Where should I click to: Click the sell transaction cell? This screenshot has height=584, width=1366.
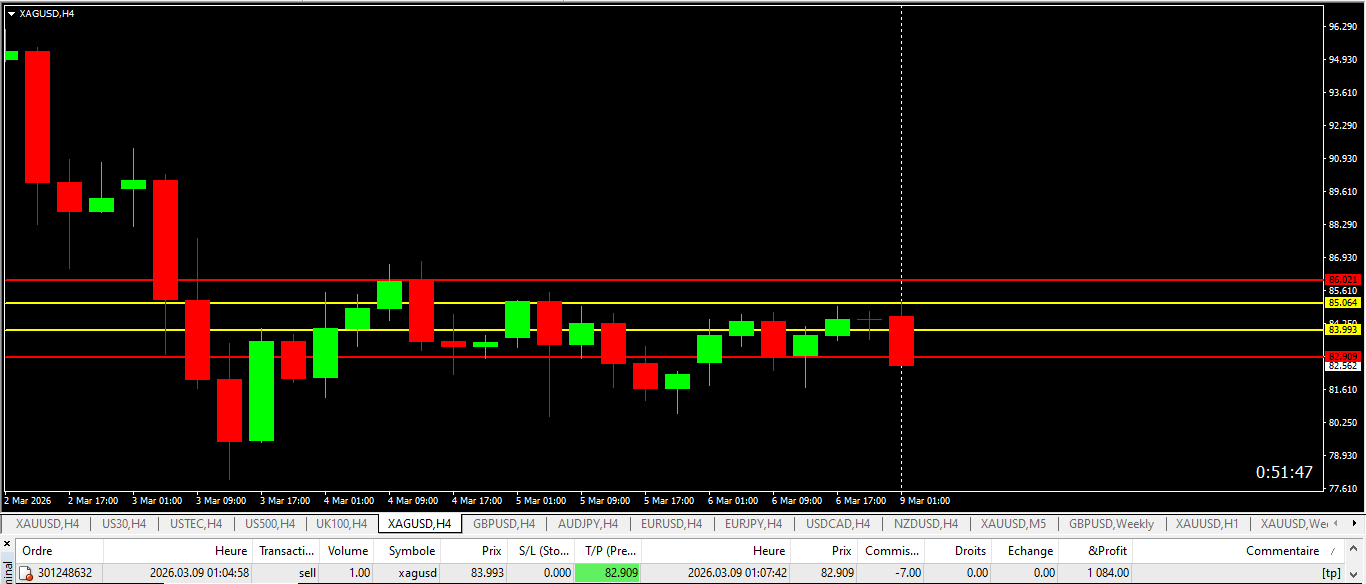tap(307, 573)
